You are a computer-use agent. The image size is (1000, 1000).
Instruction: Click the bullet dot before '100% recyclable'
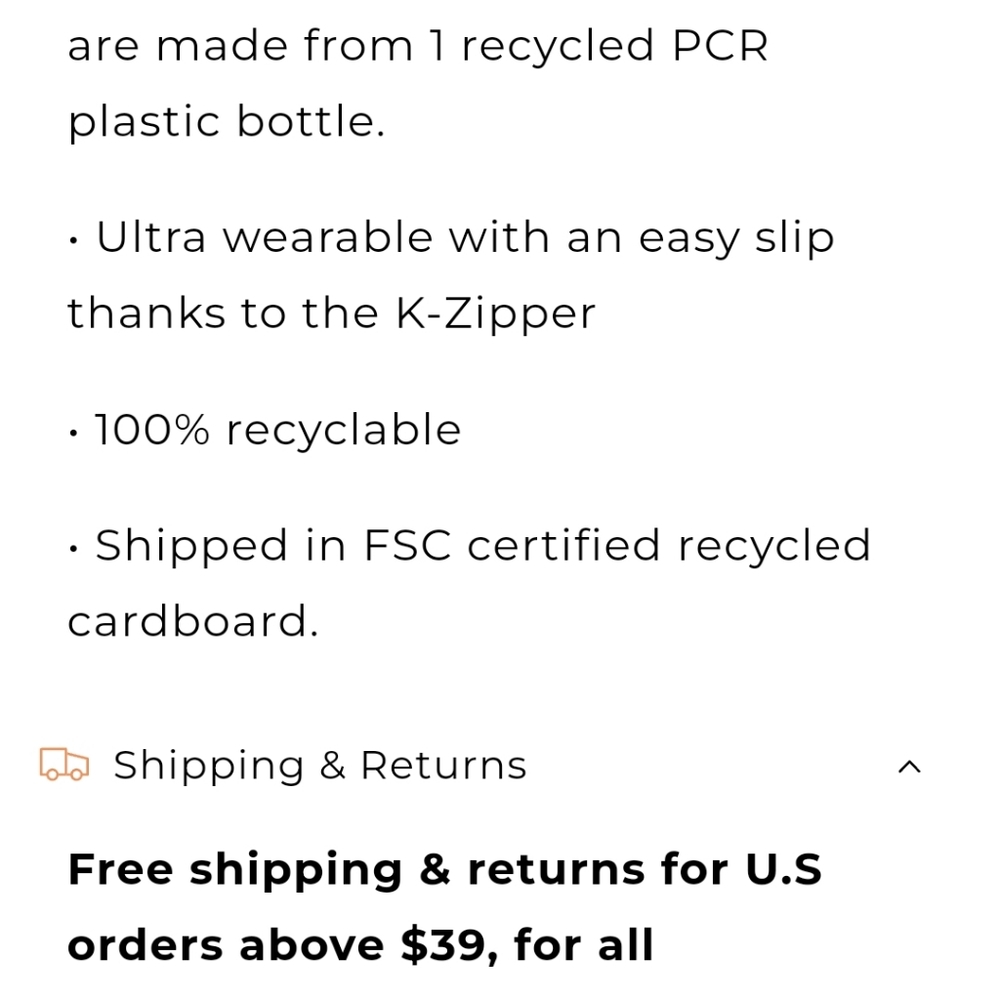[74, 434]
